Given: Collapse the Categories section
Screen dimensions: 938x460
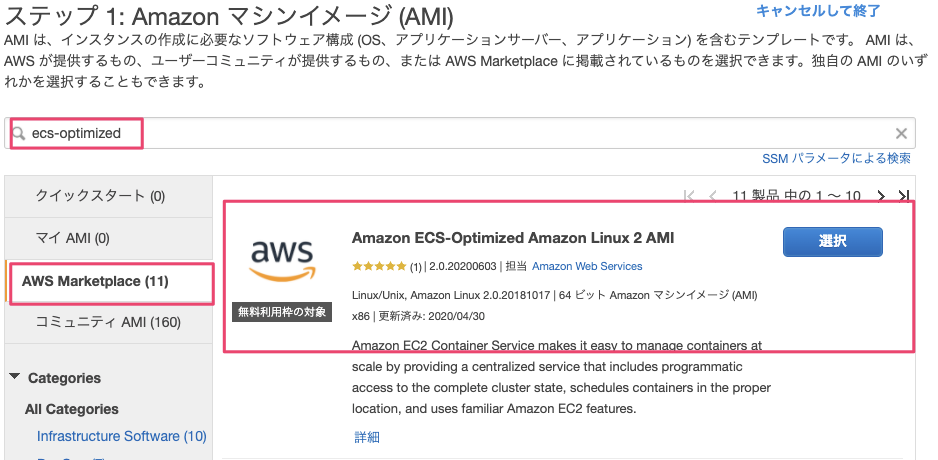Looking at the screenshot, I should 15,377.
